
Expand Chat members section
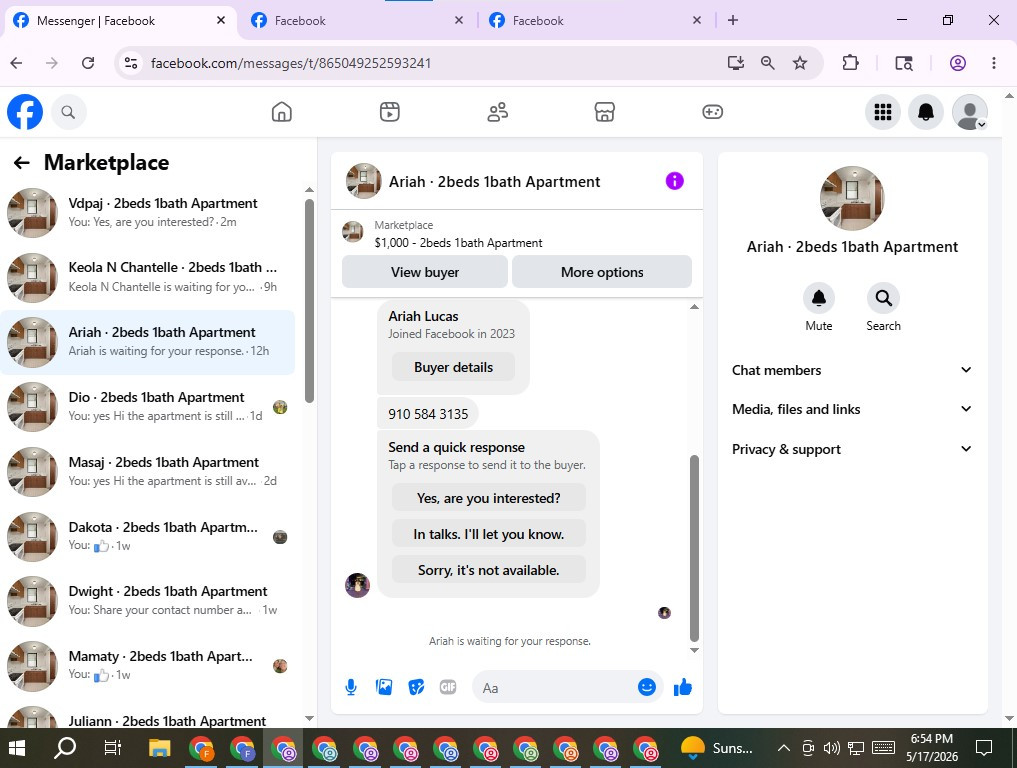click(x=852, y=370)
